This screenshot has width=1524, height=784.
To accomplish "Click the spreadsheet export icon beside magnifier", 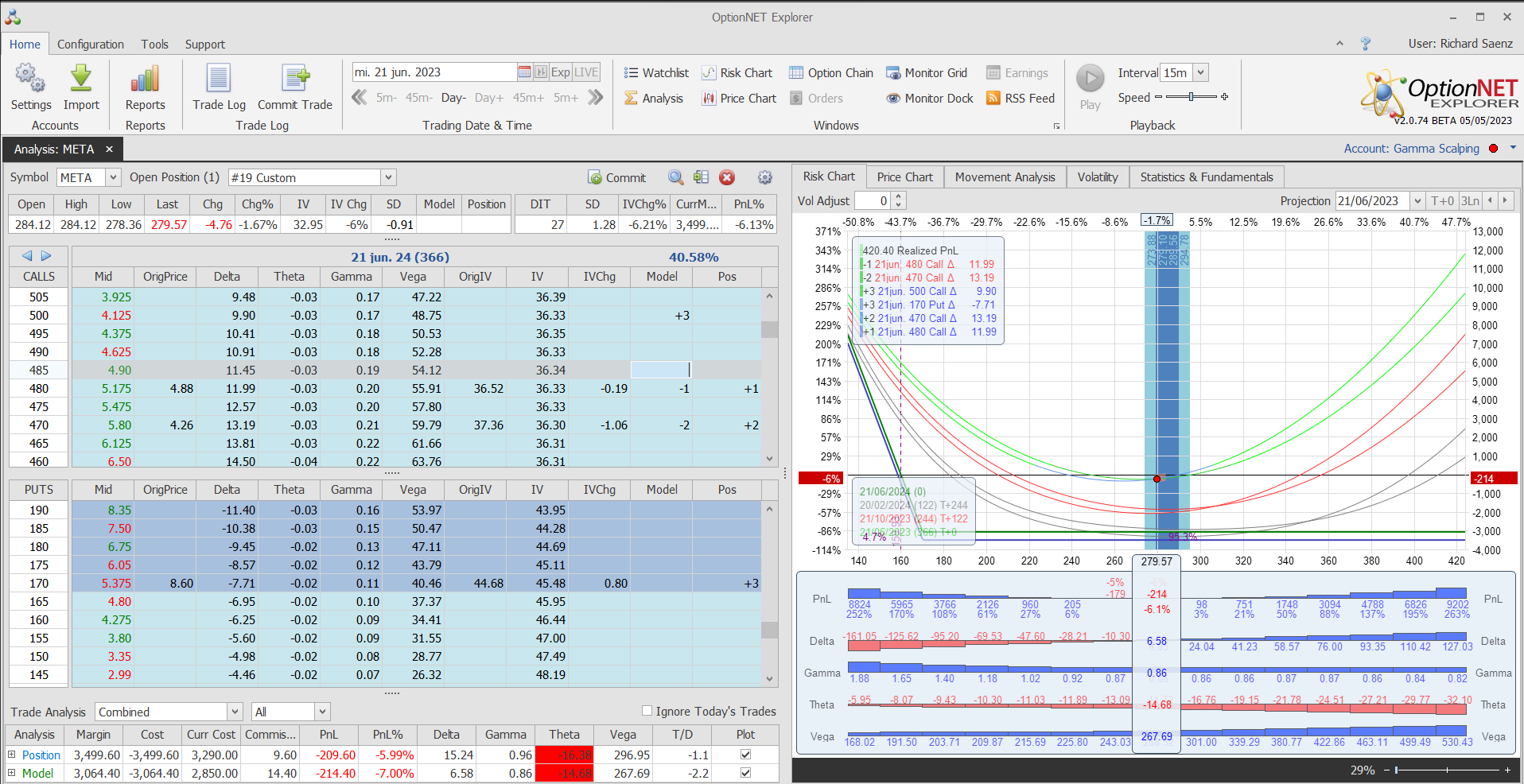I will [701, 177].
